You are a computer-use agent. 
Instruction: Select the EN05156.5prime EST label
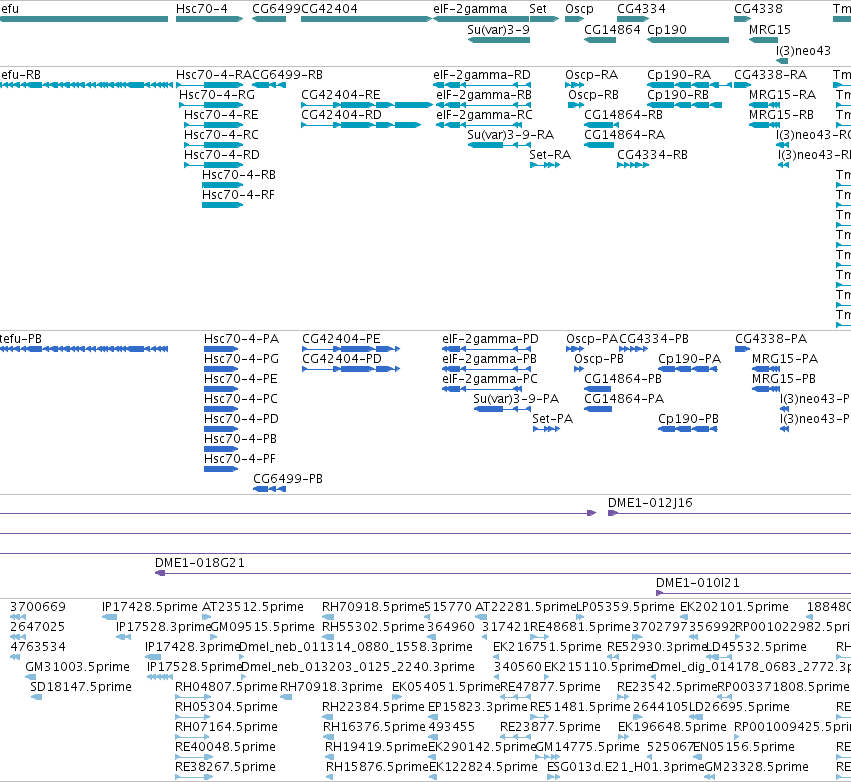pyautogui.click(x=744, y=748)
